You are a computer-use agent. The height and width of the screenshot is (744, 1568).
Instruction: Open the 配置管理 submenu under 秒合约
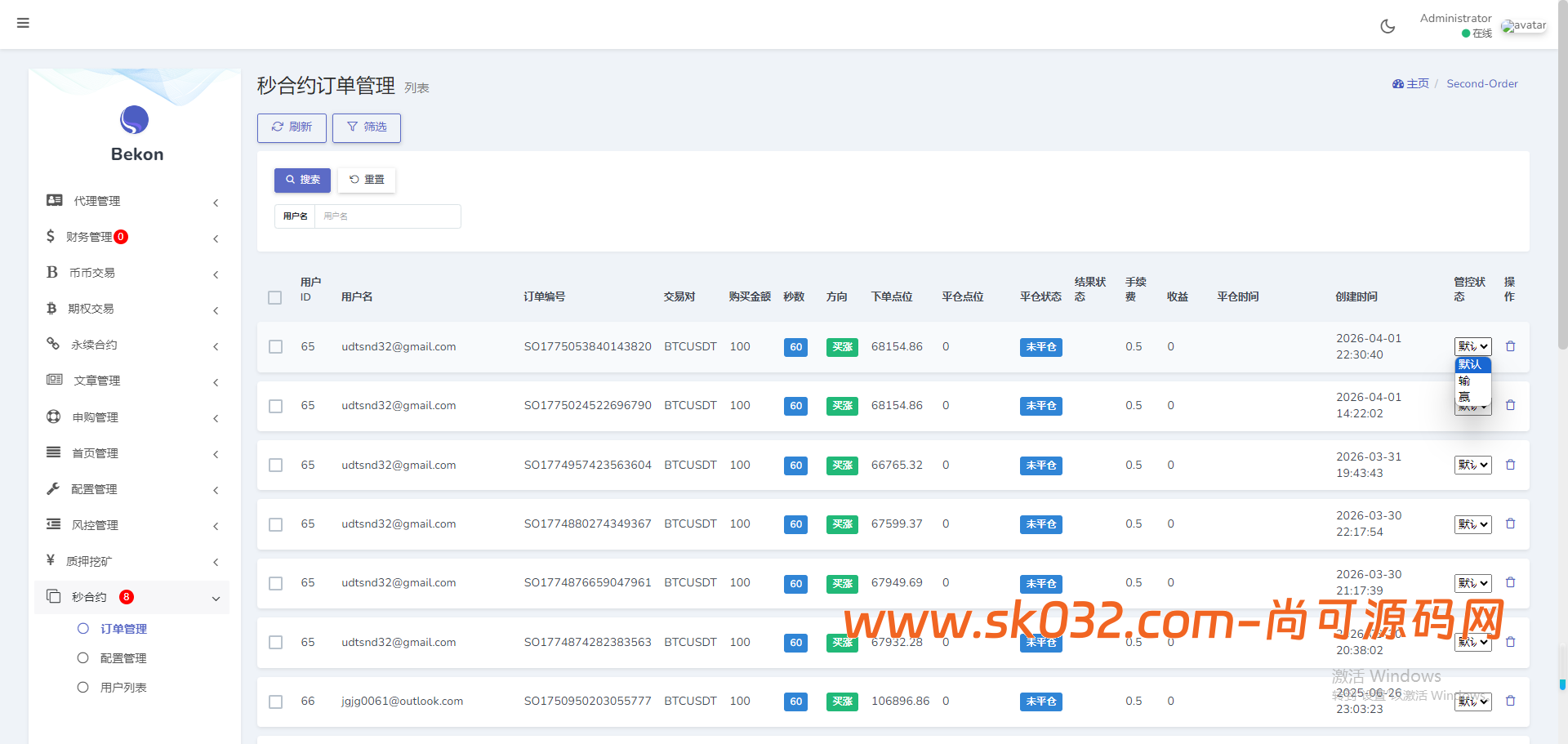tap(123, 658)
